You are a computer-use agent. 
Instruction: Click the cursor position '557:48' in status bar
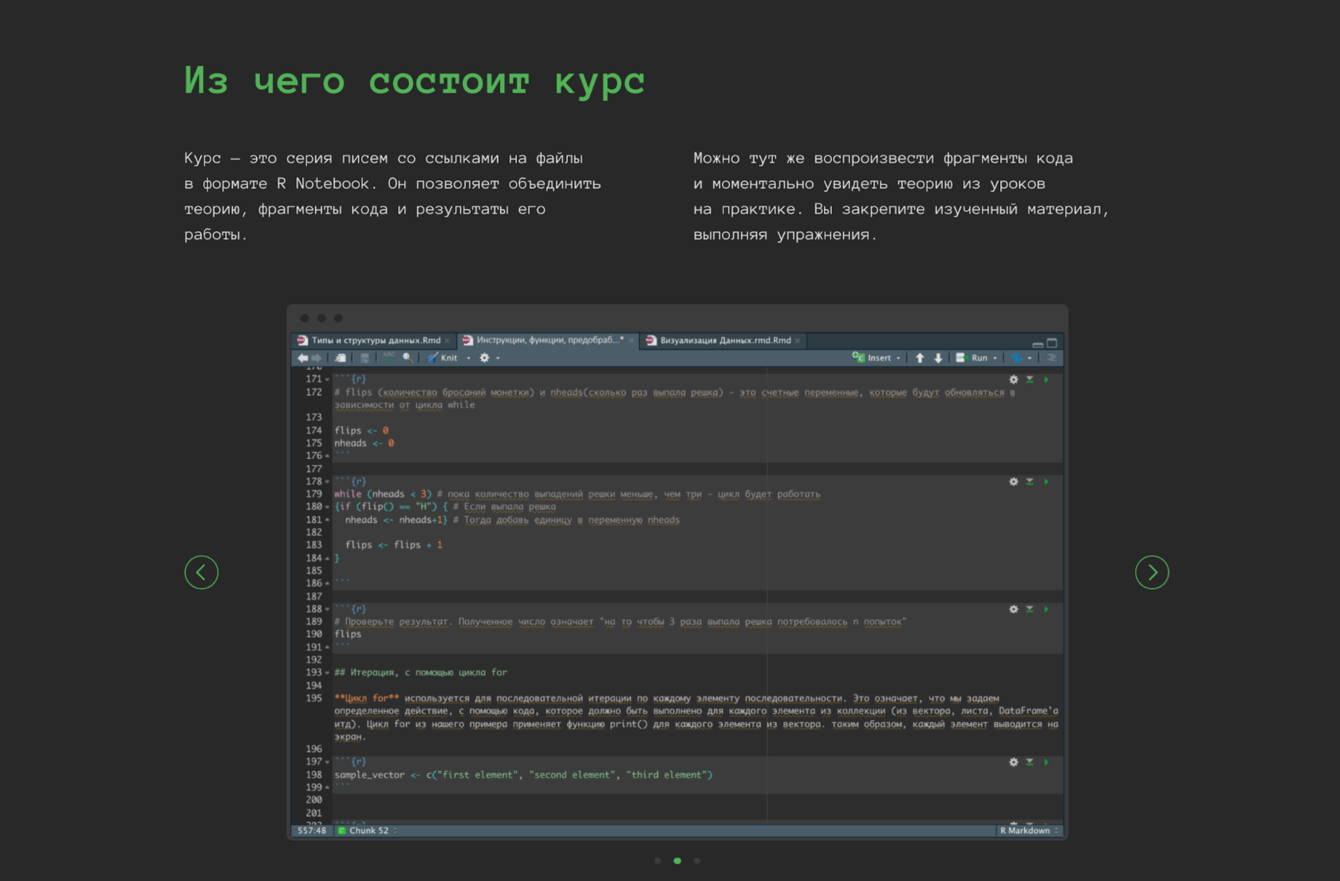click(x=312, y=830)
